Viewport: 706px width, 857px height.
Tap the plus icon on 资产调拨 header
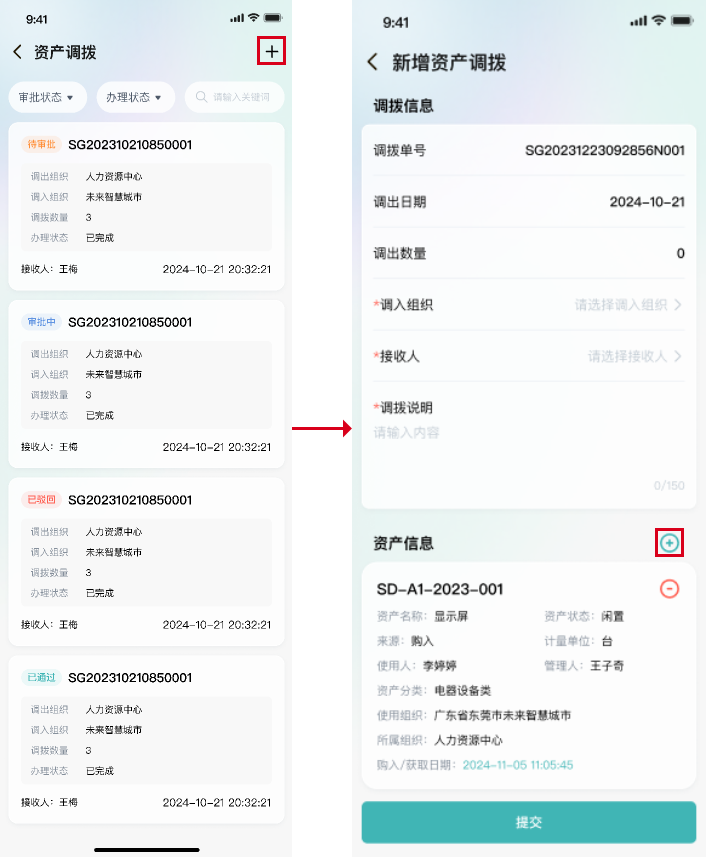point(272,51)
